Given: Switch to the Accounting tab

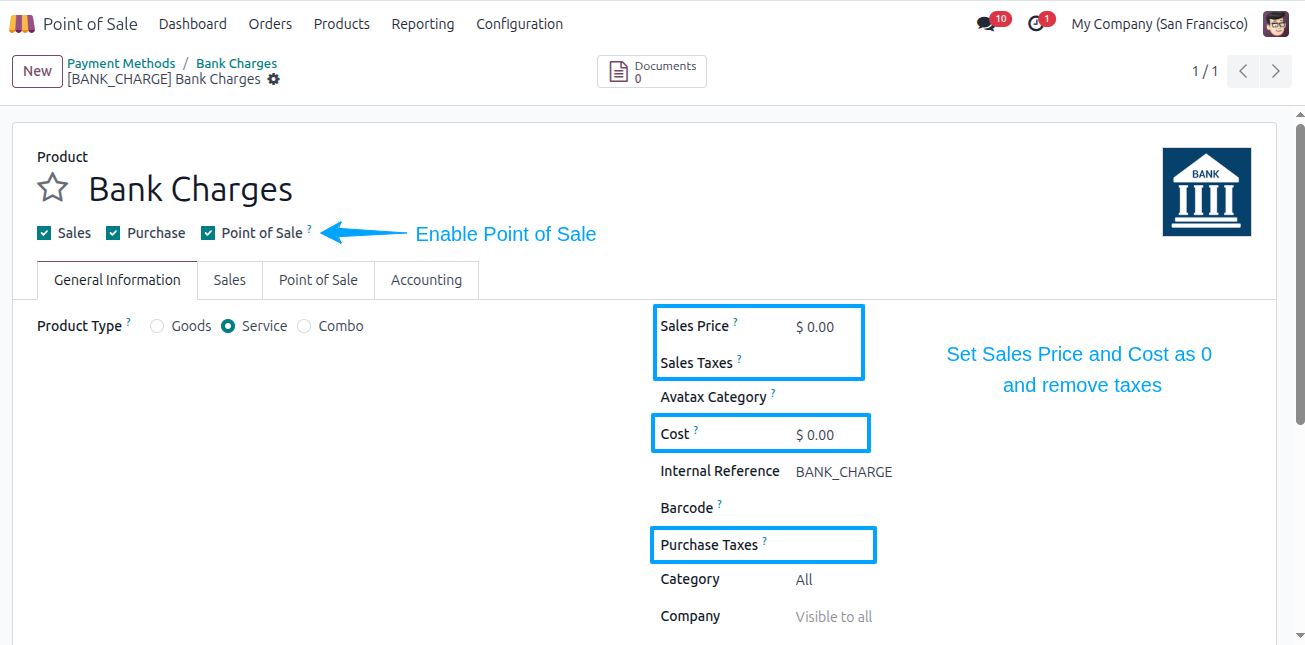Looking at the screenshot, I should (426, 280).
